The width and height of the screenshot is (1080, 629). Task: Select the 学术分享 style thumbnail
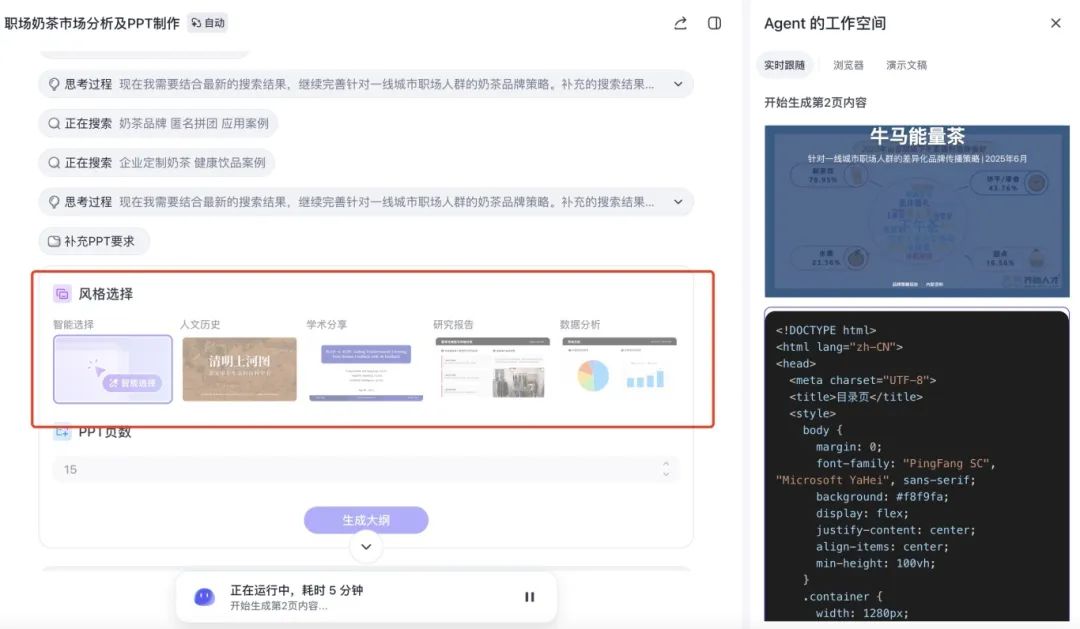366,369
